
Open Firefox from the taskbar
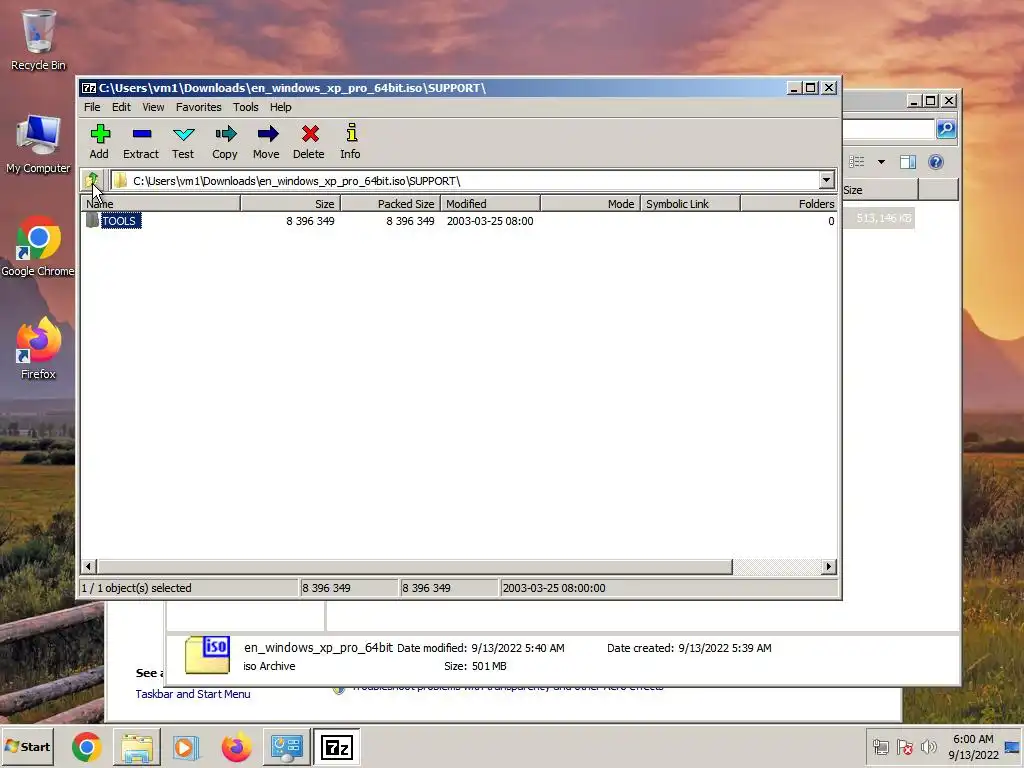click(x=236, y=747)
